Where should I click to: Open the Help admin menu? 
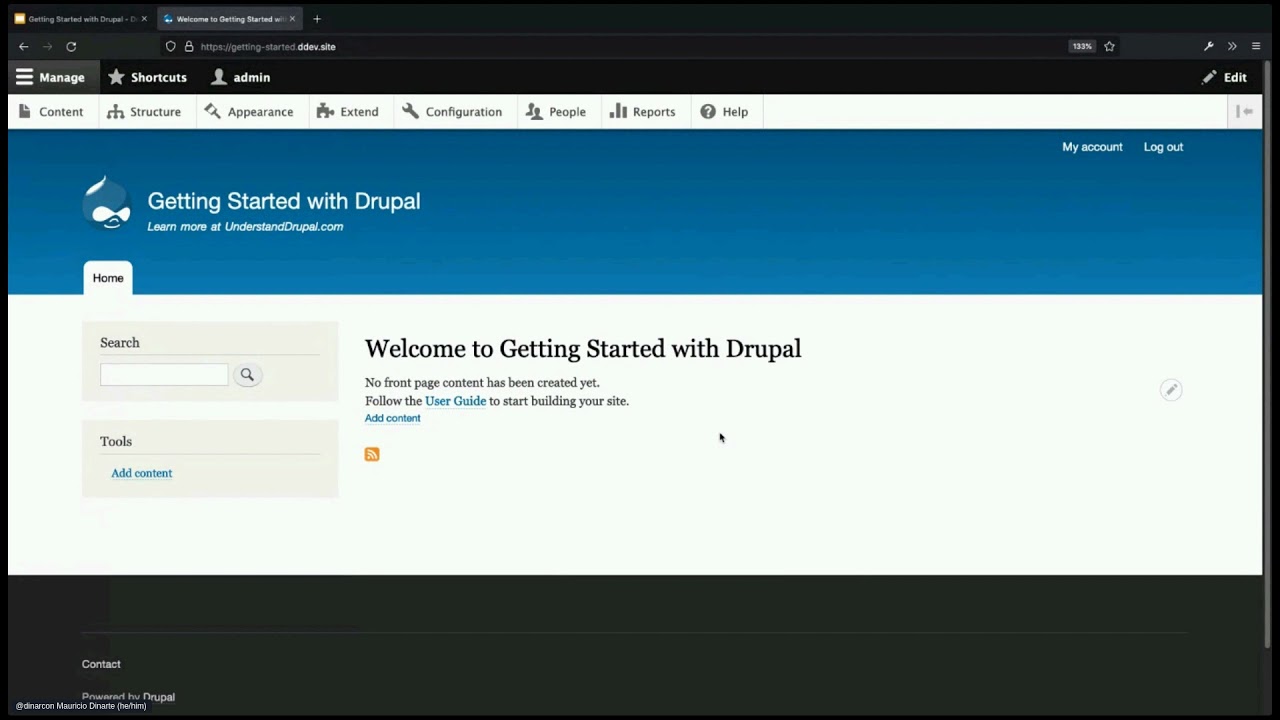coord(724,112)
